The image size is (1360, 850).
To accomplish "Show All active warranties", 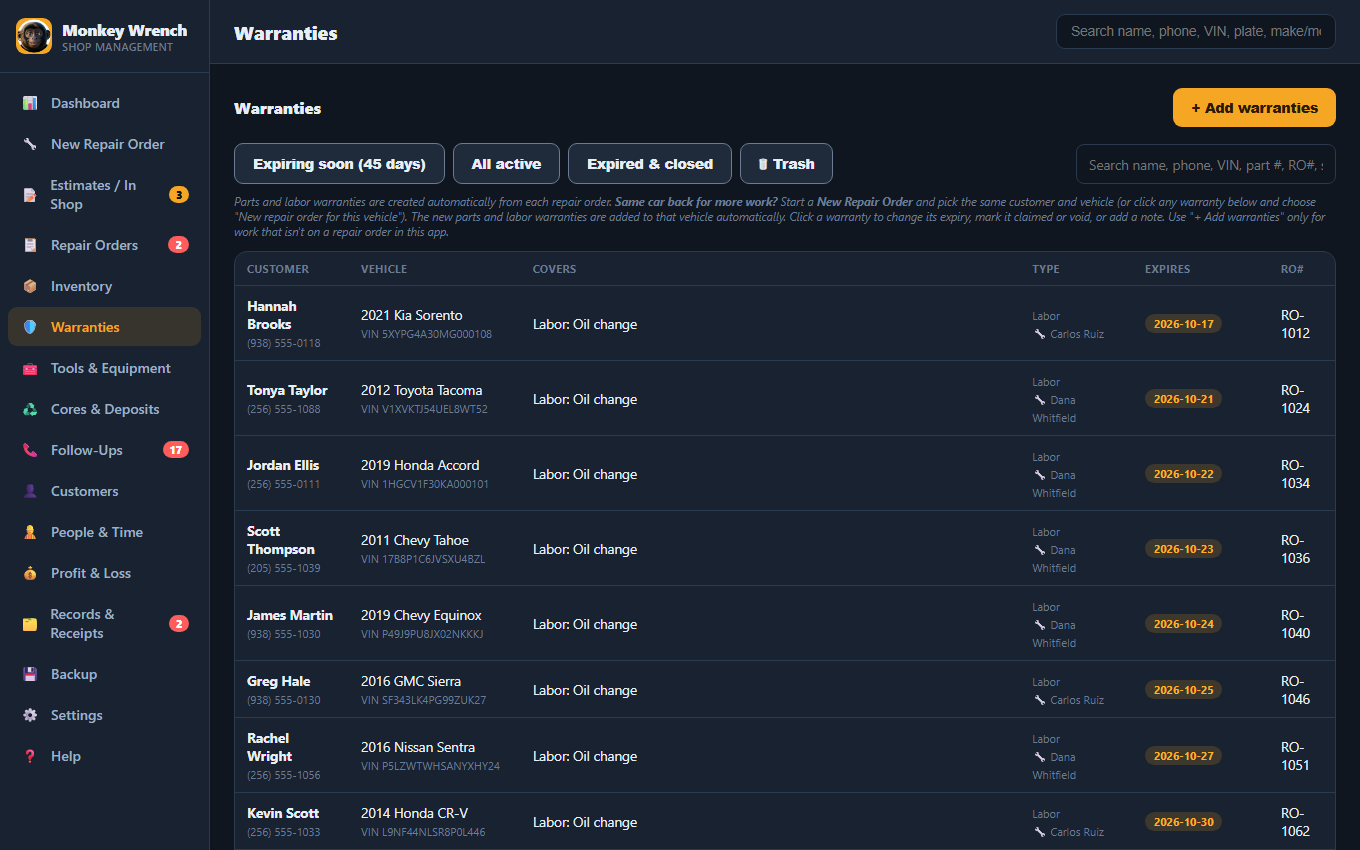I will pos(506,164).
